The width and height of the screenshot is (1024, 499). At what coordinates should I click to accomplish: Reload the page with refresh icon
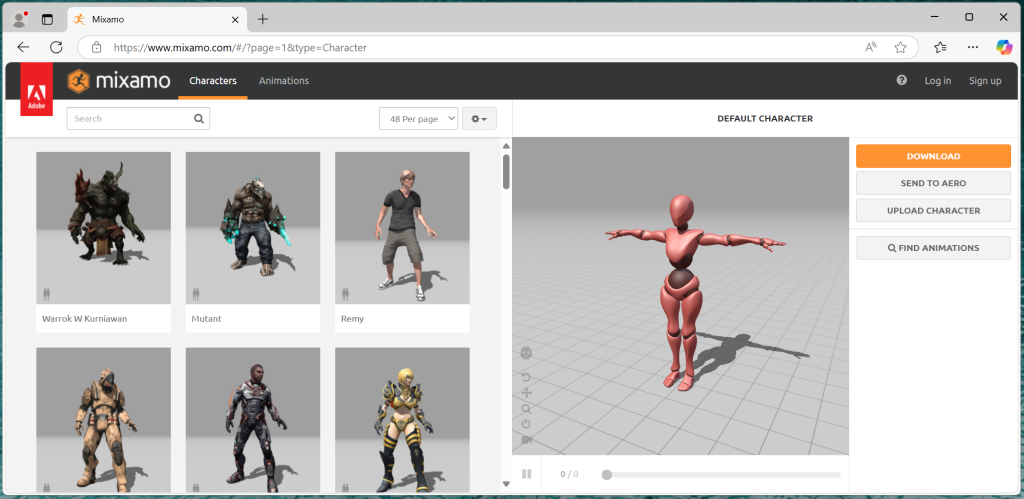(x=56, y=47)
